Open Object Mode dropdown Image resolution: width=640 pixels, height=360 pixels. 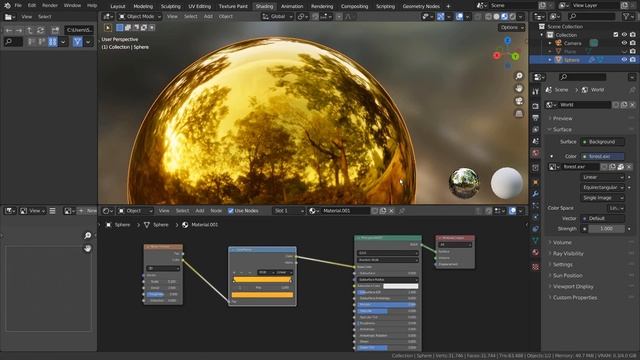coord(140,17)
